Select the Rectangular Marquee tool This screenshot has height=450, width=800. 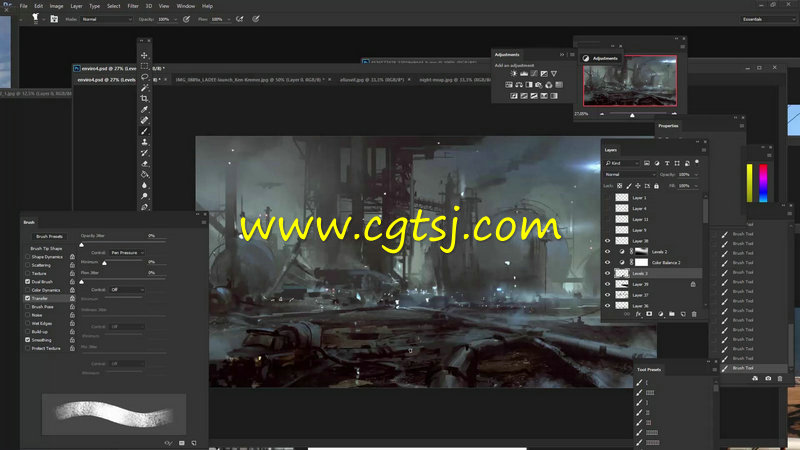tap(144, 66)
